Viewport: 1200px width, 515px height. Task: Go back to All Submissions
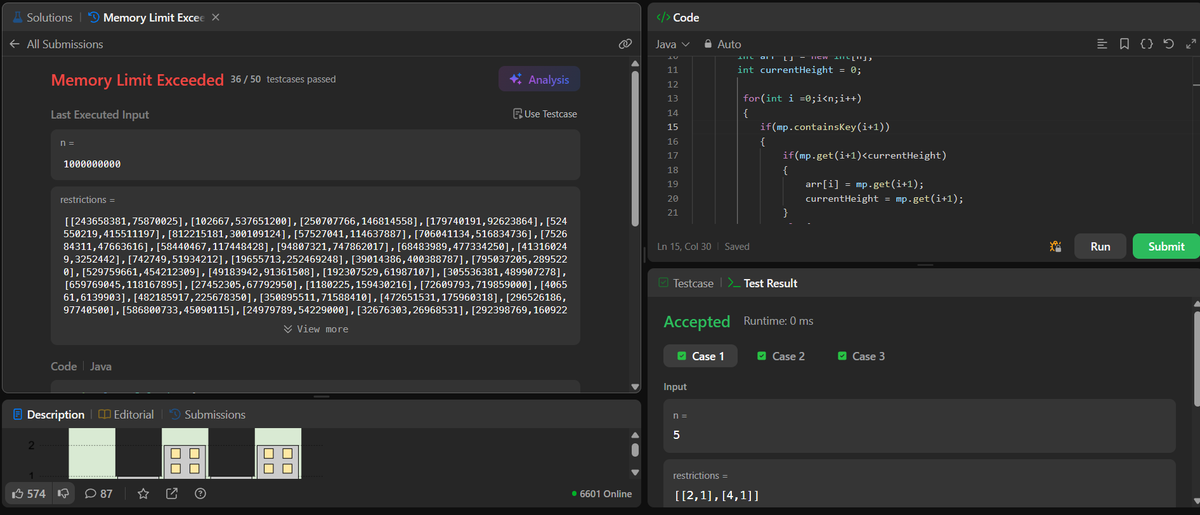coord(56,44)
